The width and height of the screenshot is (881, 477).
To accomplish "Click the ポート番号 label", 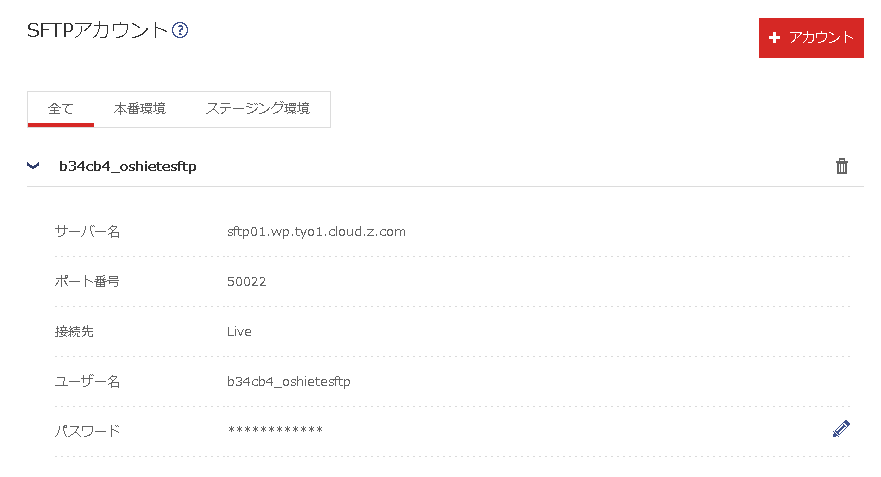I will tap(87, 281).
